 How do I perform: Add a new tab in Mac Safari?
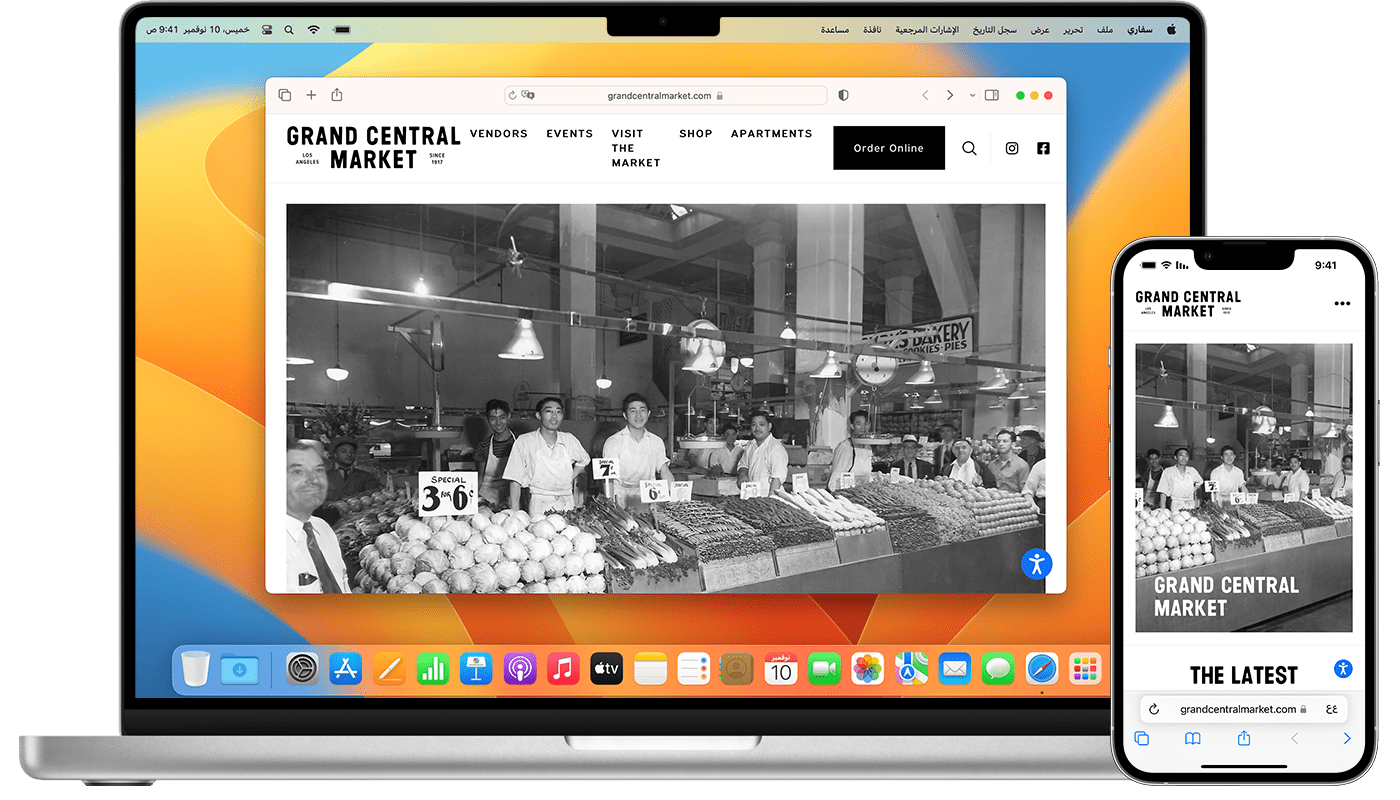[311, 95]
